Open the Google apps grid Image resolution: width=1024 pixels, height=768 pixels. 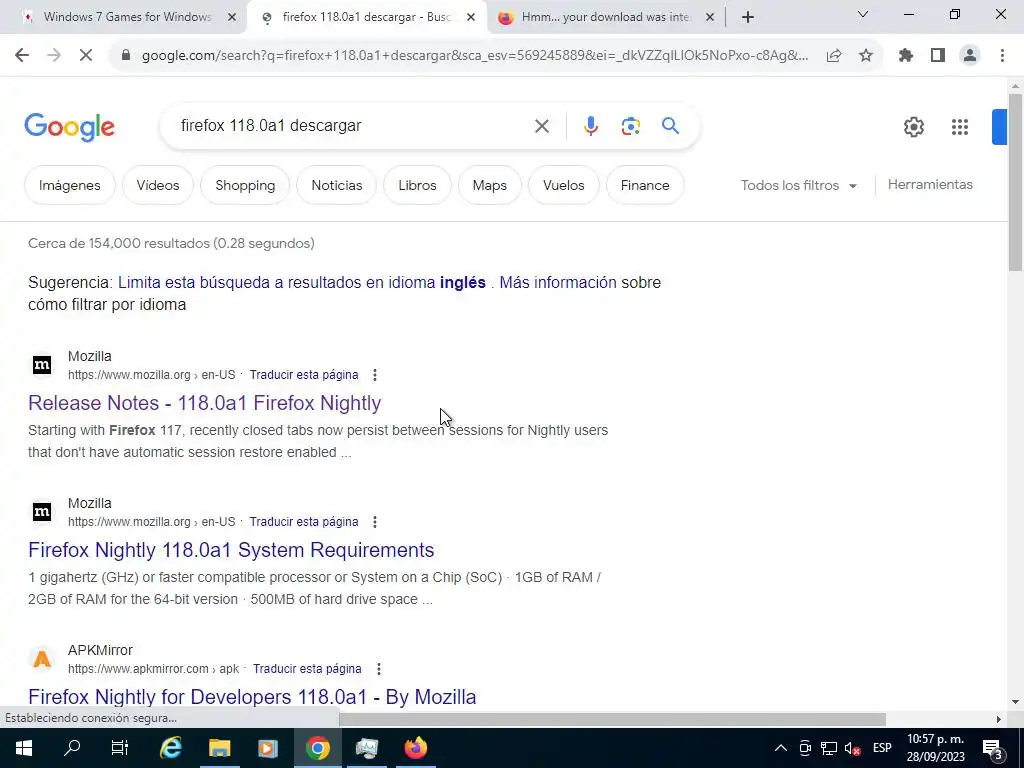coord(959,127)
